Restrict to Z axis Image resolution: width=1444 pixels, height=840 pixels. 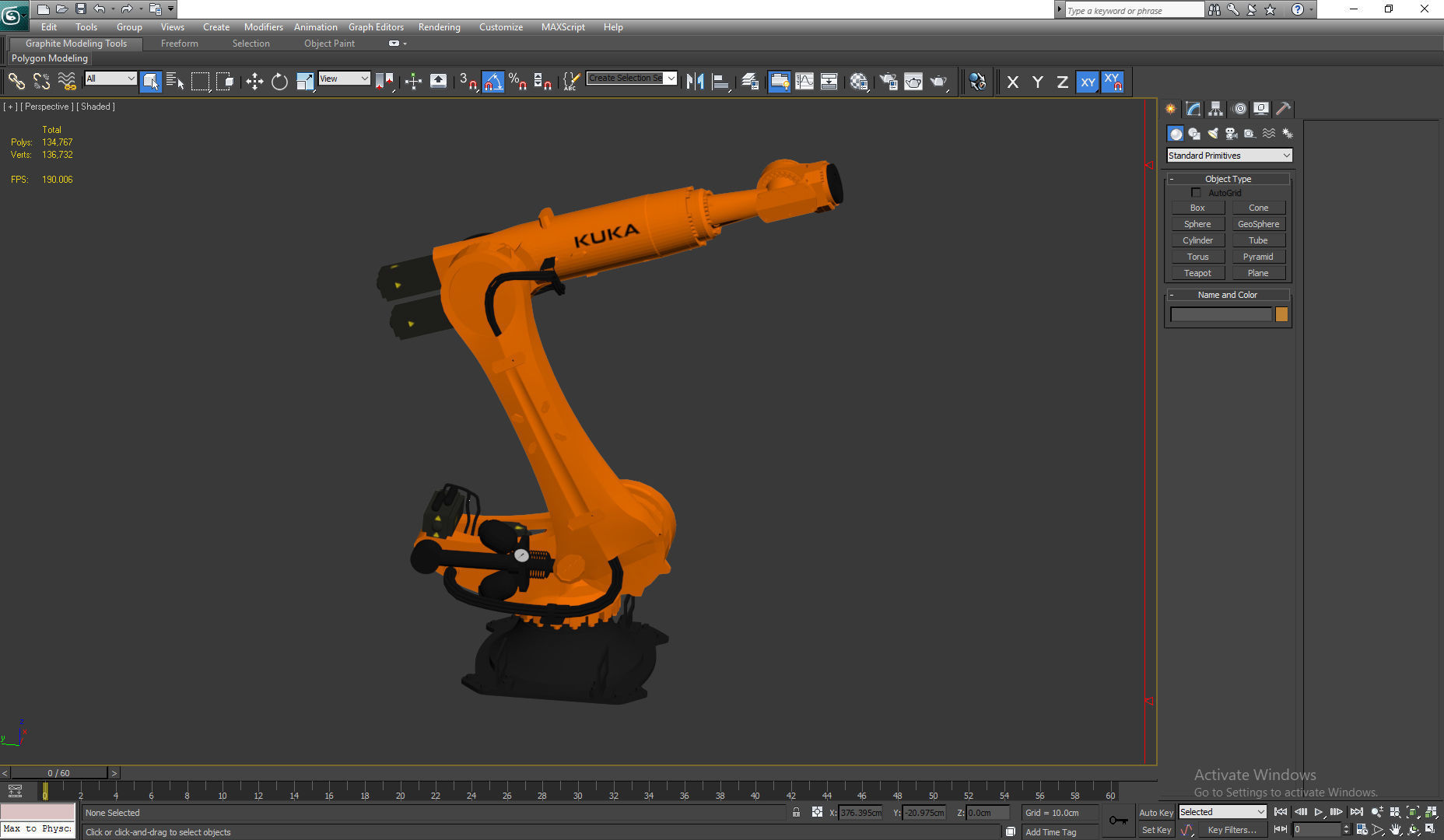(x=1062, y=82)
